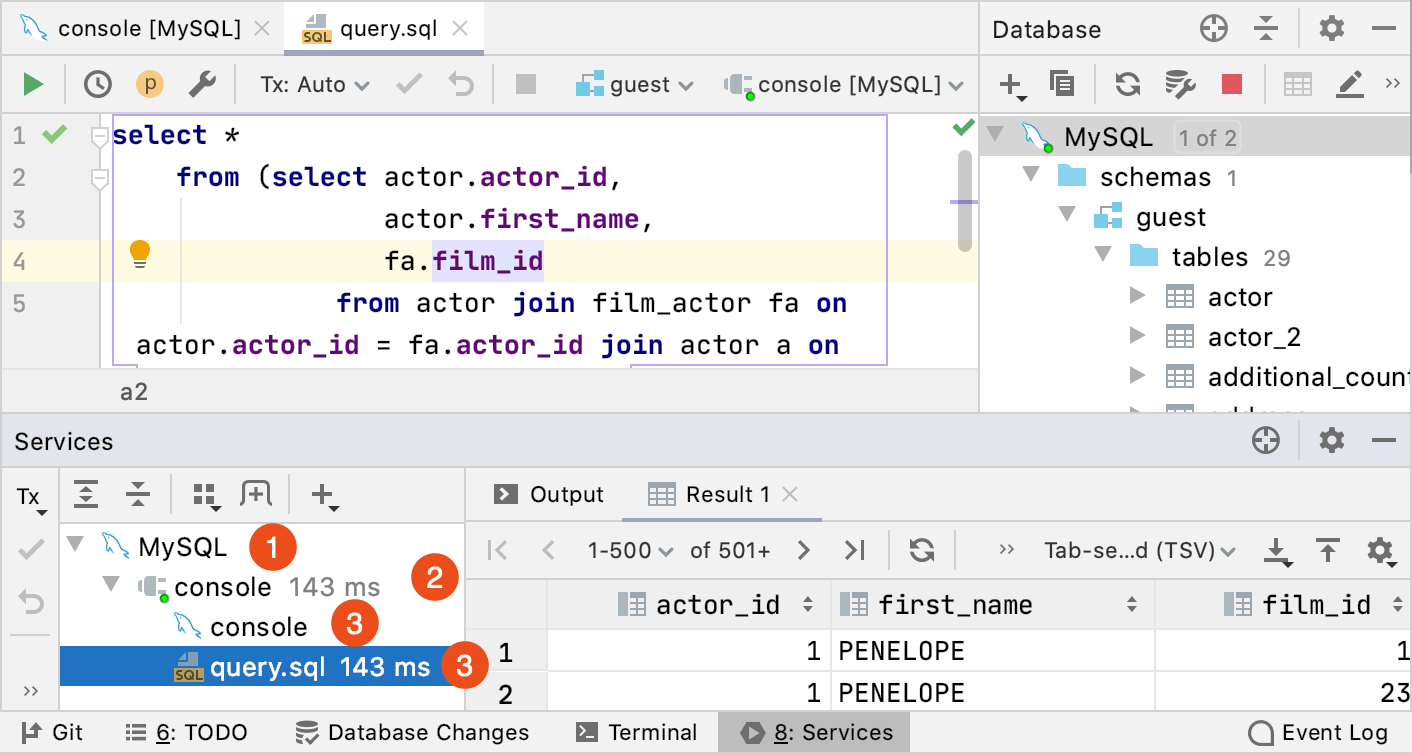
Task: Click the upload arrow icon in results toolbar
Action: (x=1327, y=549)
